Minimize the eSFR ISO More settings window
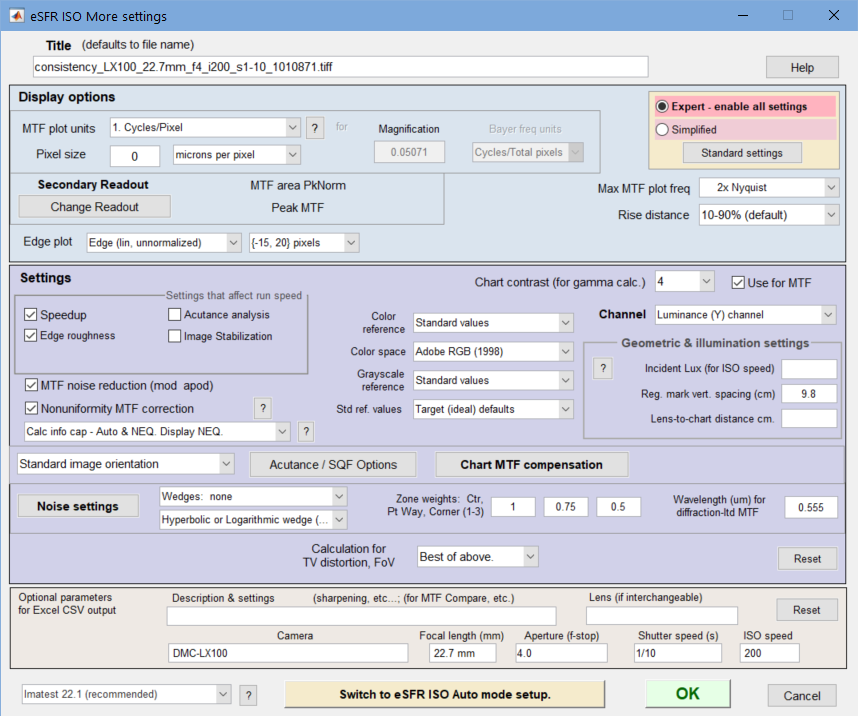The image size is (858, 716). 743,15
